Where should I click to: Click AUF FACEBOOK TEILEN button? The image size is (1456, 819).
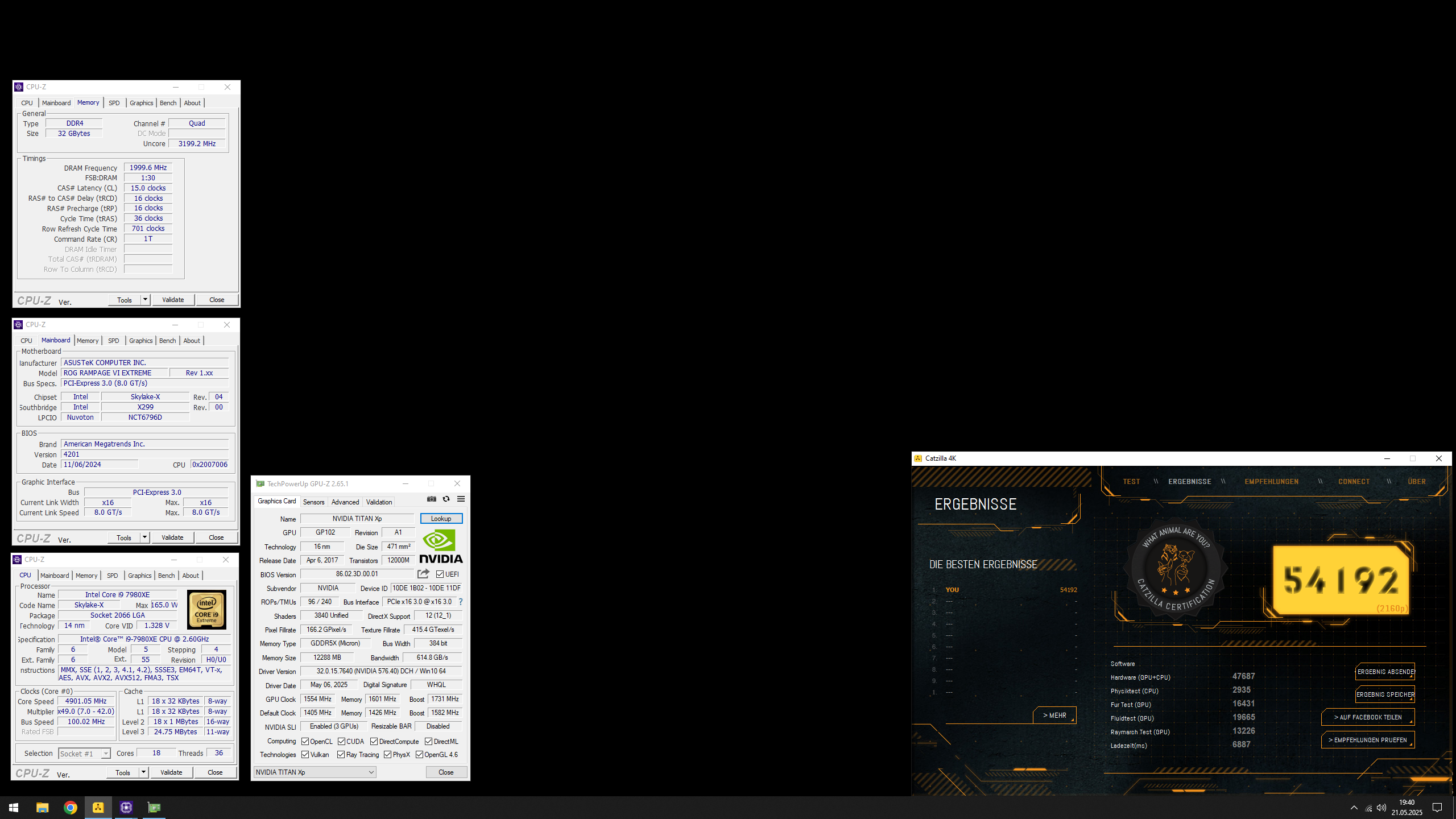pos(1368,717)
